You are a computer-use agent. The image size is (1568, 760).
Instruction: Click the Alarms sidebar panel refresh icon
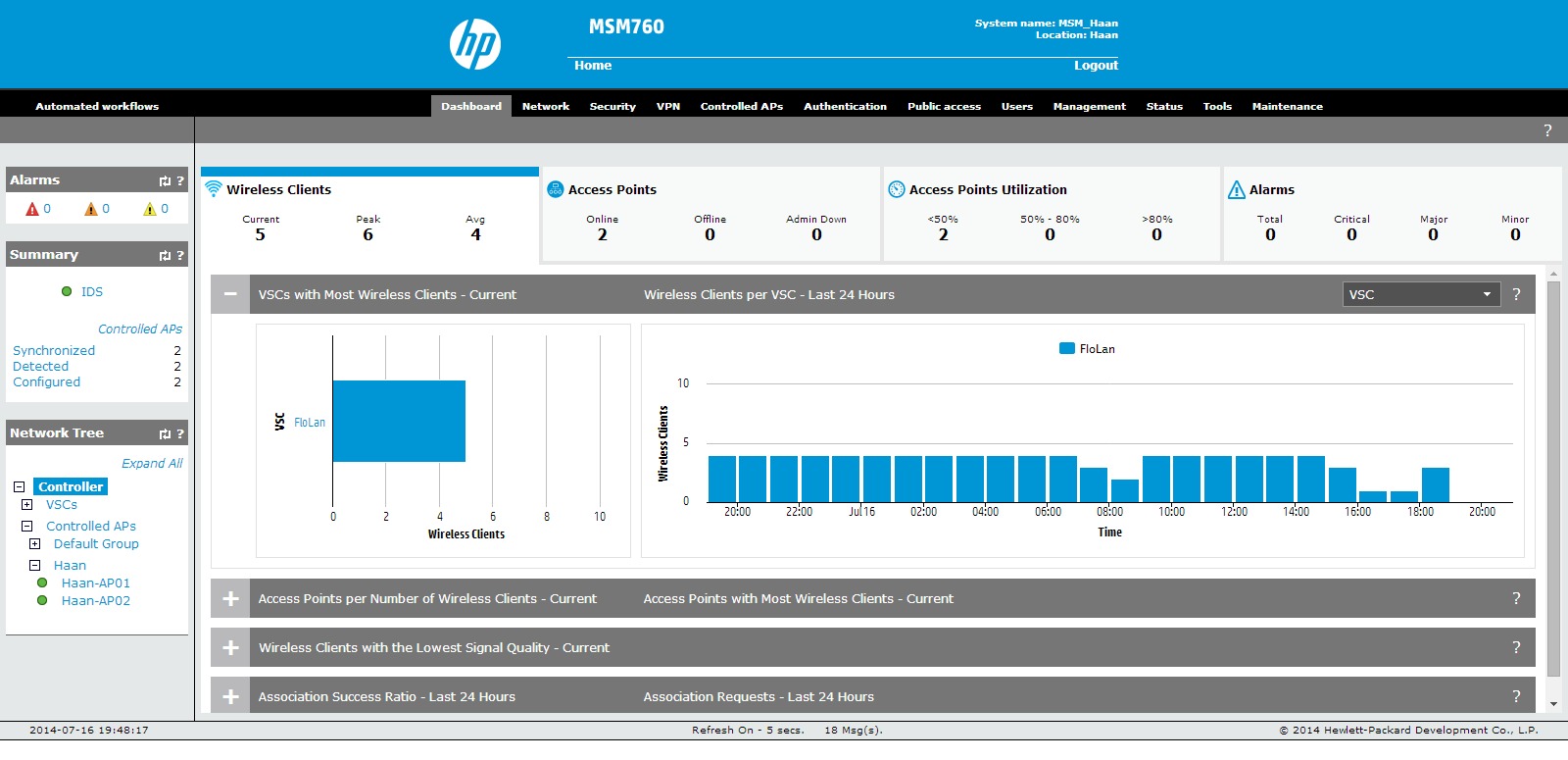[165, 180]
